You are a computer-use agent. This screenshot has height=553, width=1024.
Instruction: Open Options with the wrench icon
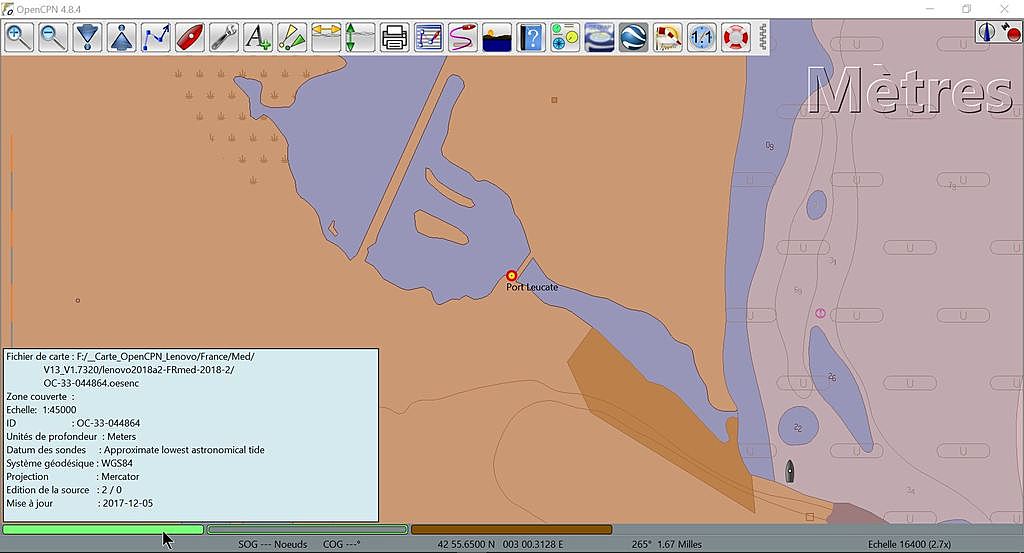coord(223,37)
